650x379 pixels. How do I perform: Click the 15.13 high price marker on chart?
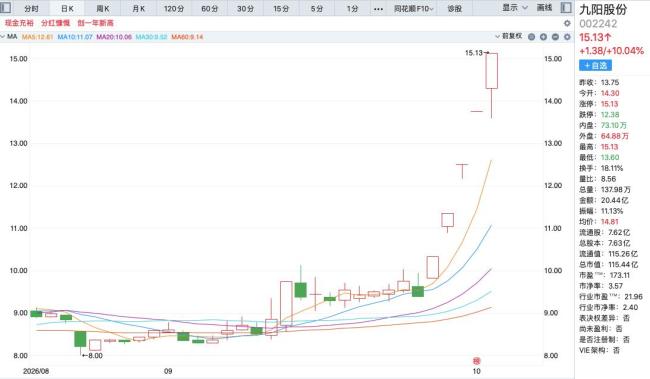[x=477, y=53]
